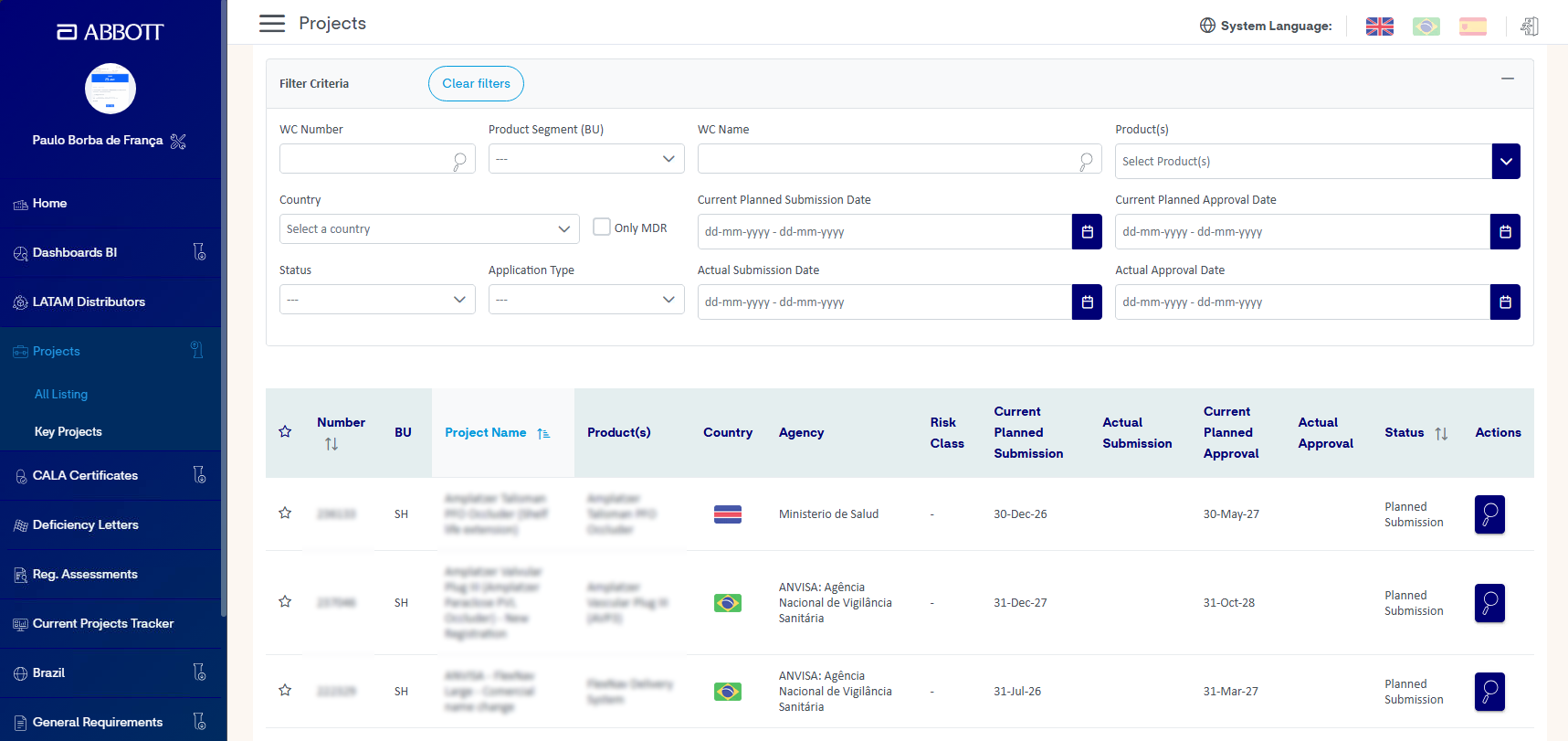Screen dimensions: 1568x741
Task: Switch system language to Portuguese Brazil flag
Action: 1426,26
